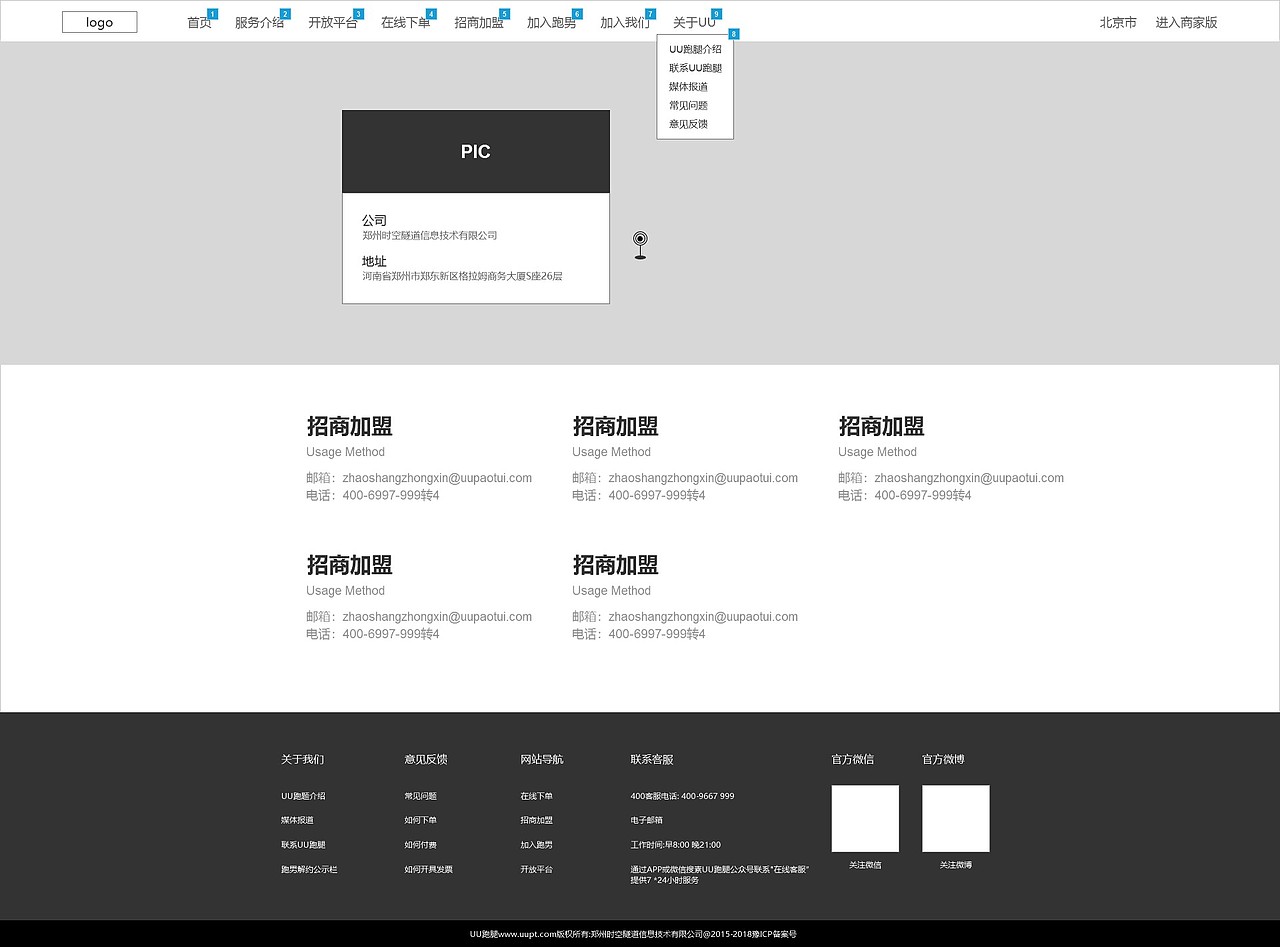Click the 进入商家版 link in header
The height and width of the screenshot is (947, 1280).
point(1186,22)
